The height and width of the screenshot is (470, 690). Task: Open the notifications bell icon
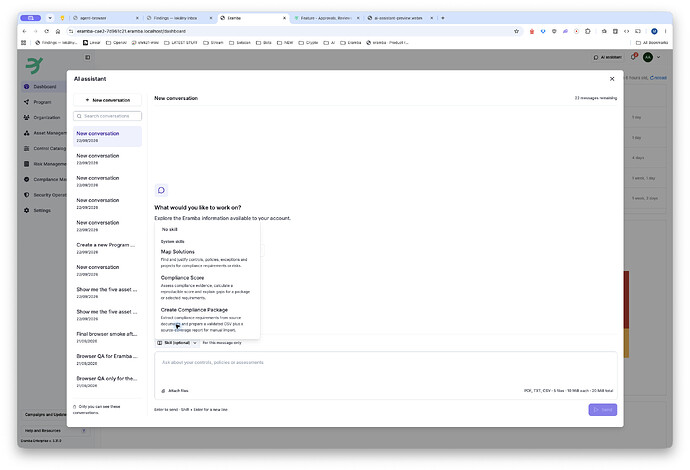(634, 57)
